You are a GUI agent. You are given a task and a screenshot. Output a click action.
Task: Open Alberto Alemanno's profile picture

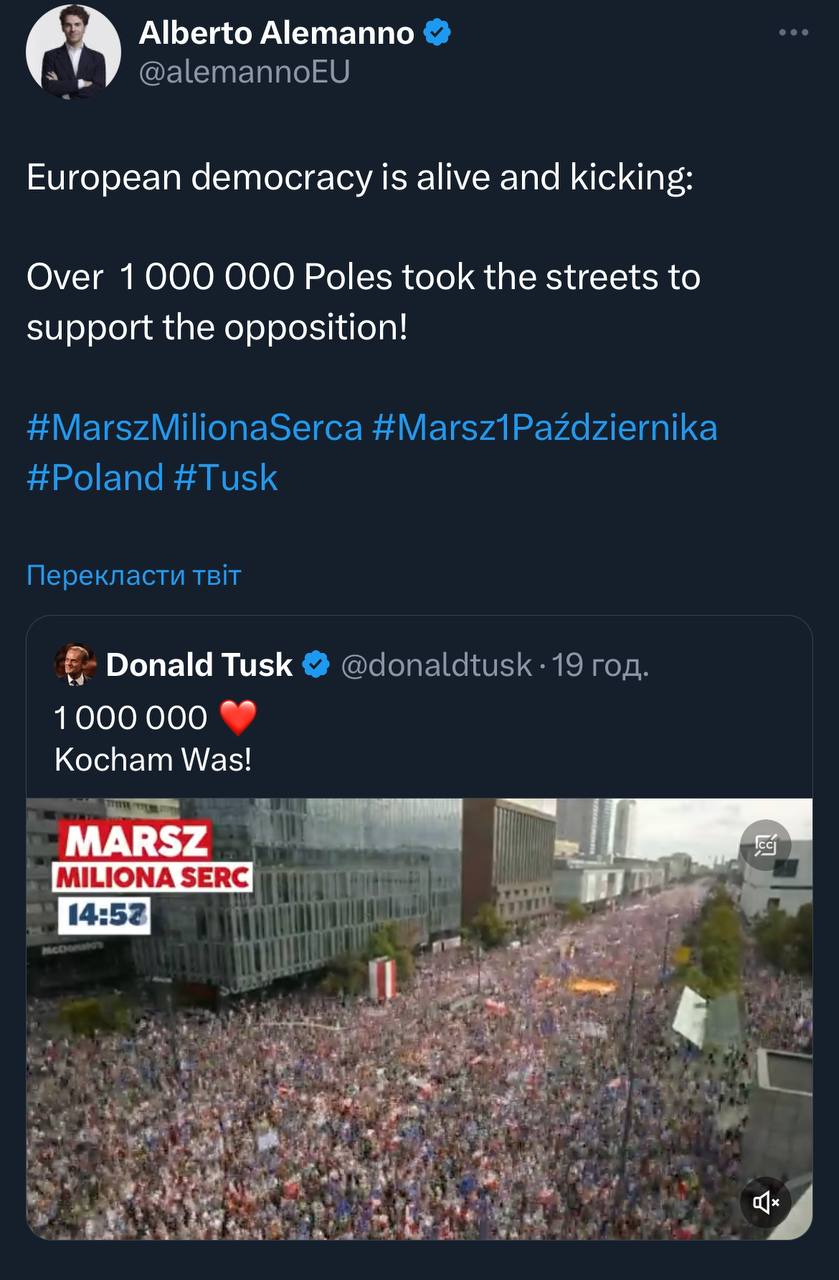[x=73, y=51]
